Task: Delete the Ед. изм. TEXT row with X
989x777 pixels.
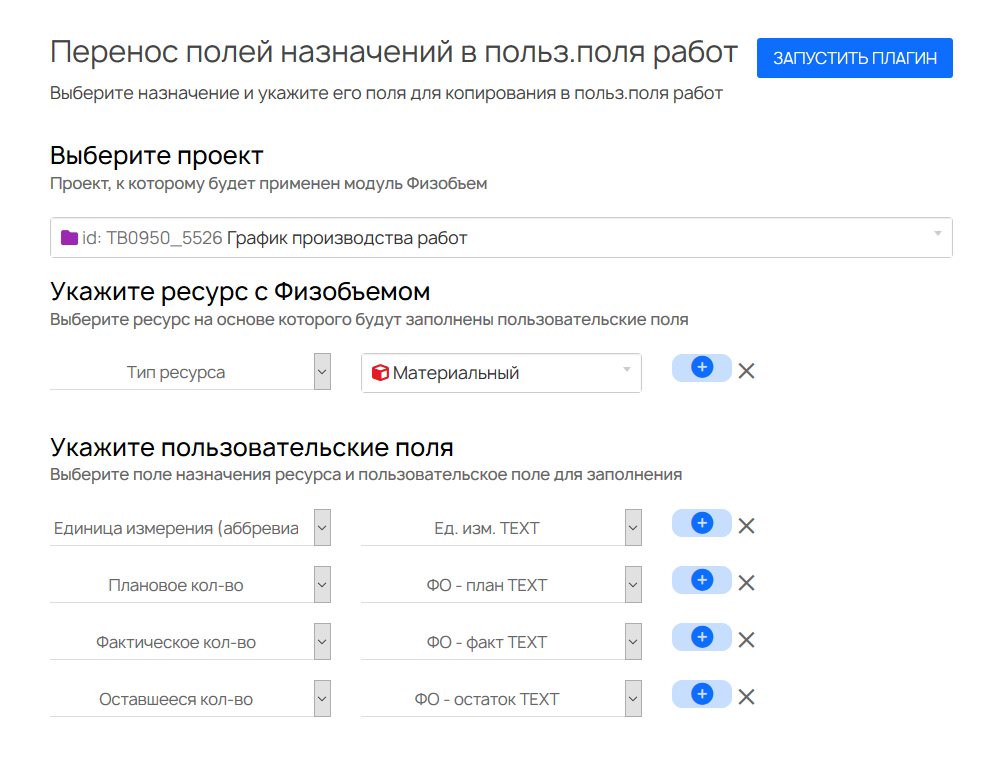Action: pyautogui.click(x=747, y=526)
